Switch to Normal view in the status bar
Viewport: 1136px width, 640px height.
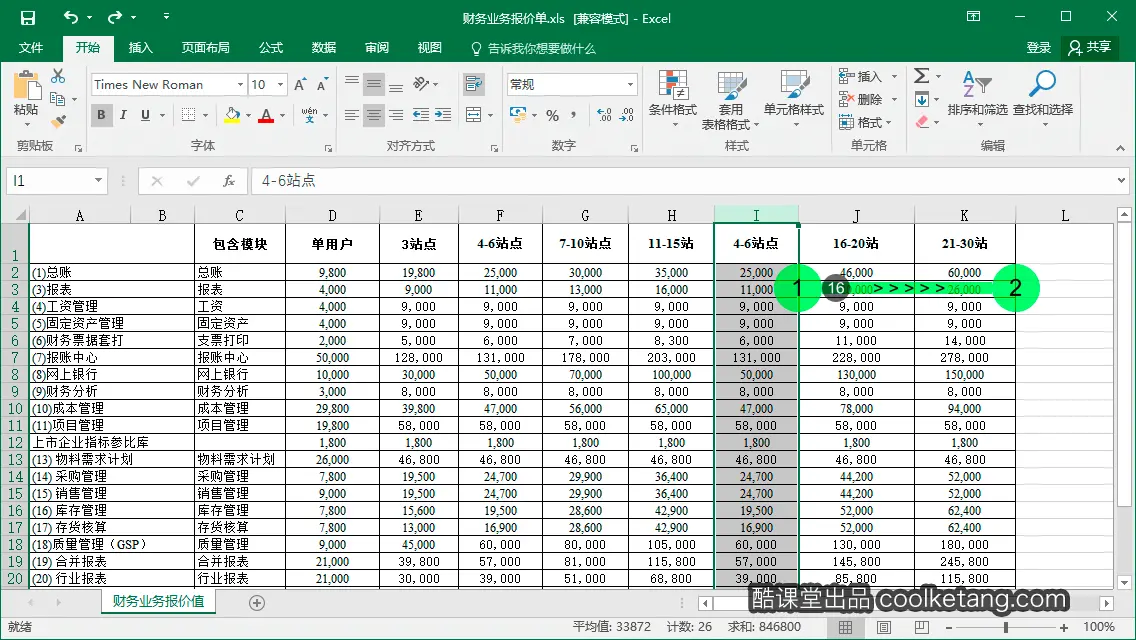coord(845,627)
